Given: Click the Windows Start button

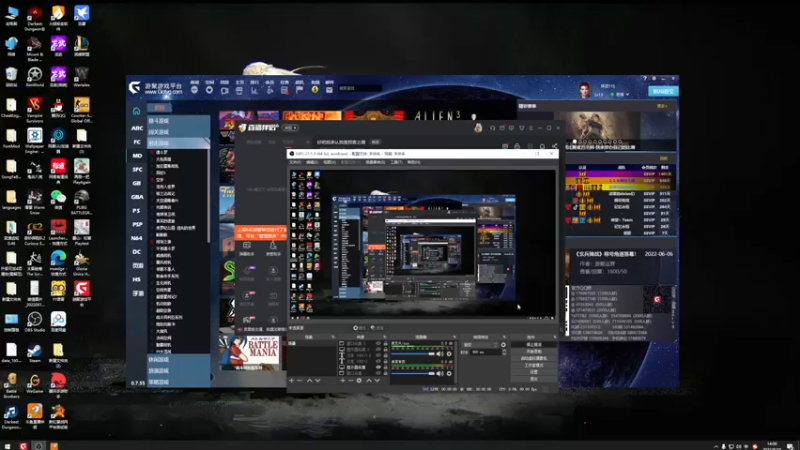Looking at the screenshot, I should coord(7,446).
